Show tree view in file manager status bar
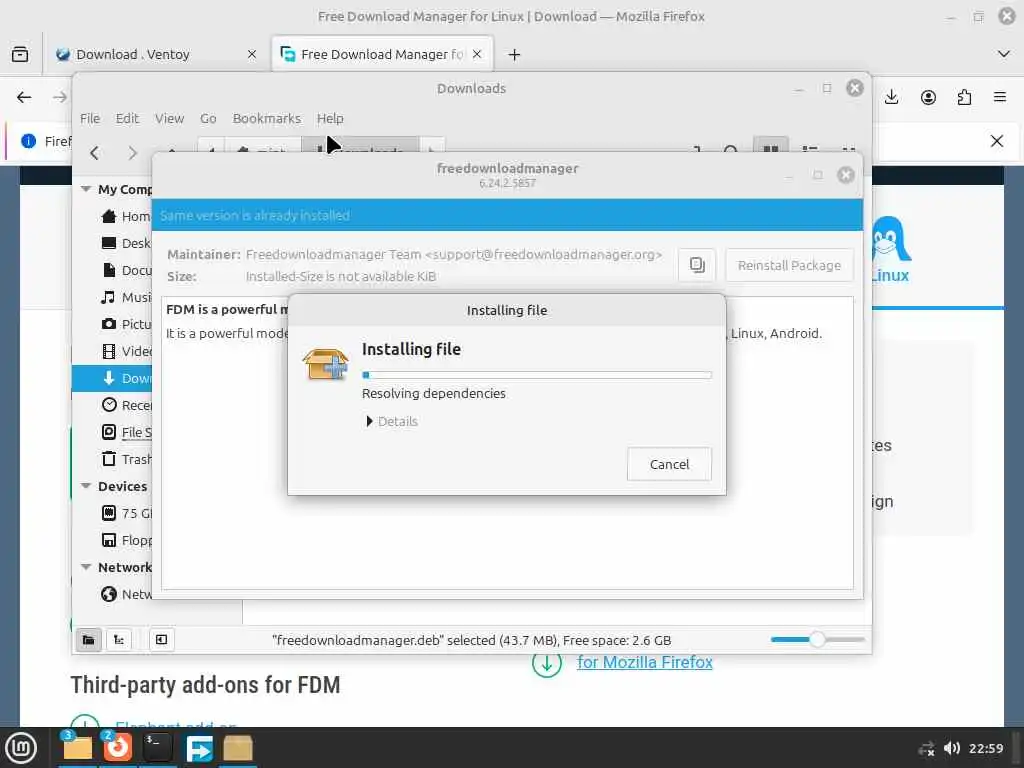The image size is (1024, 768). [x=119, y=639]
